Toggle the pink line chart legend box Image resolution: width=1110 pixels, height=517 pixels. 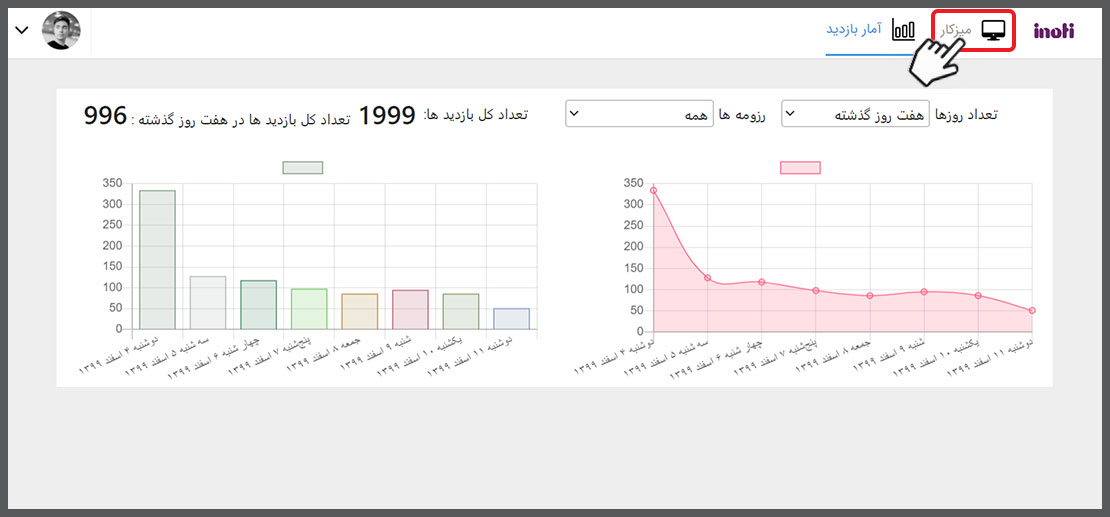(x=800, y=167)
